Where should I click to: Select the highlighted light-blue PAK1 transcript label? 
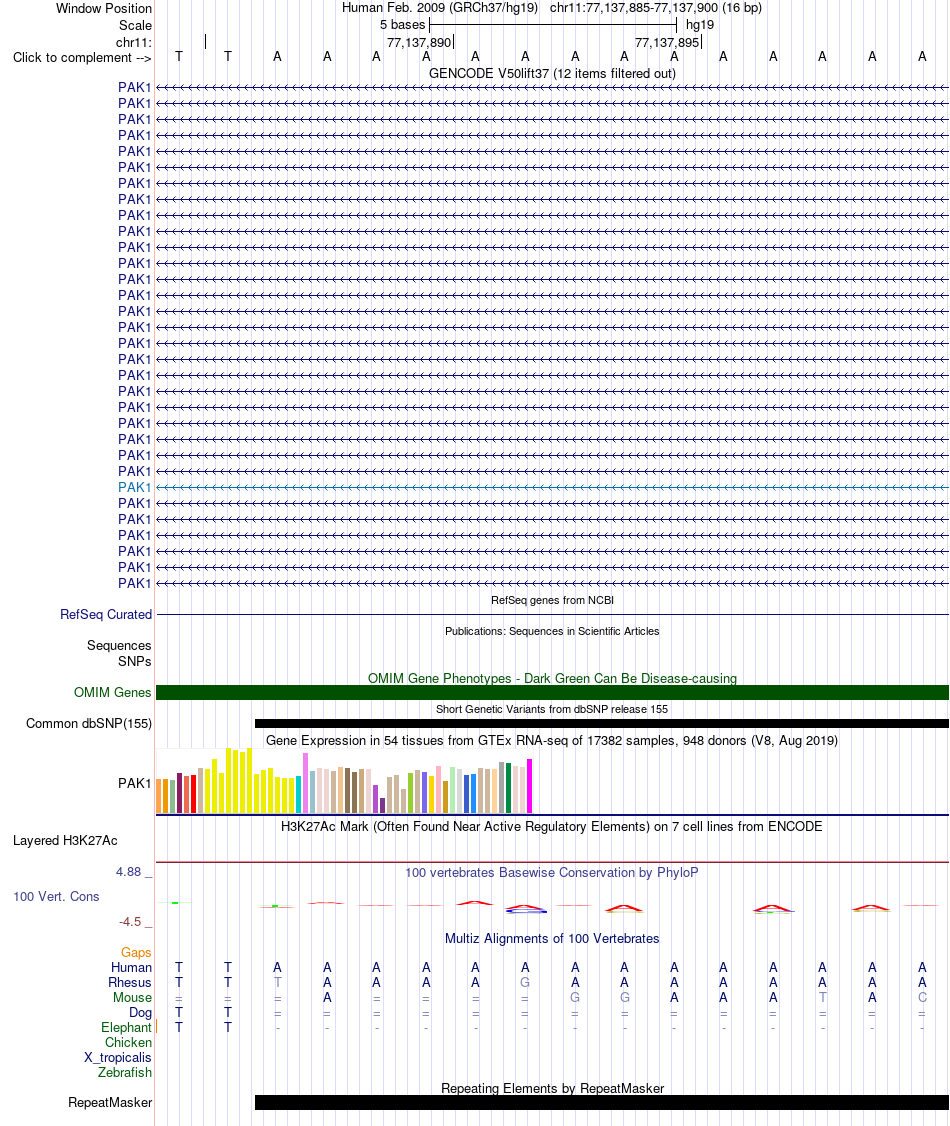tap(135, 487)
